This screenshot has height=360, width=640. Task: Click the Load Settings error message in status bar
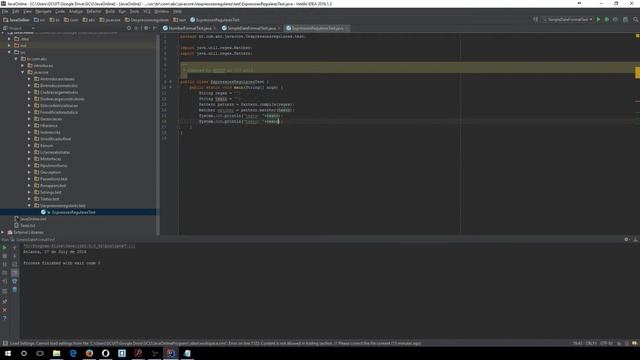tap(215, 343)
